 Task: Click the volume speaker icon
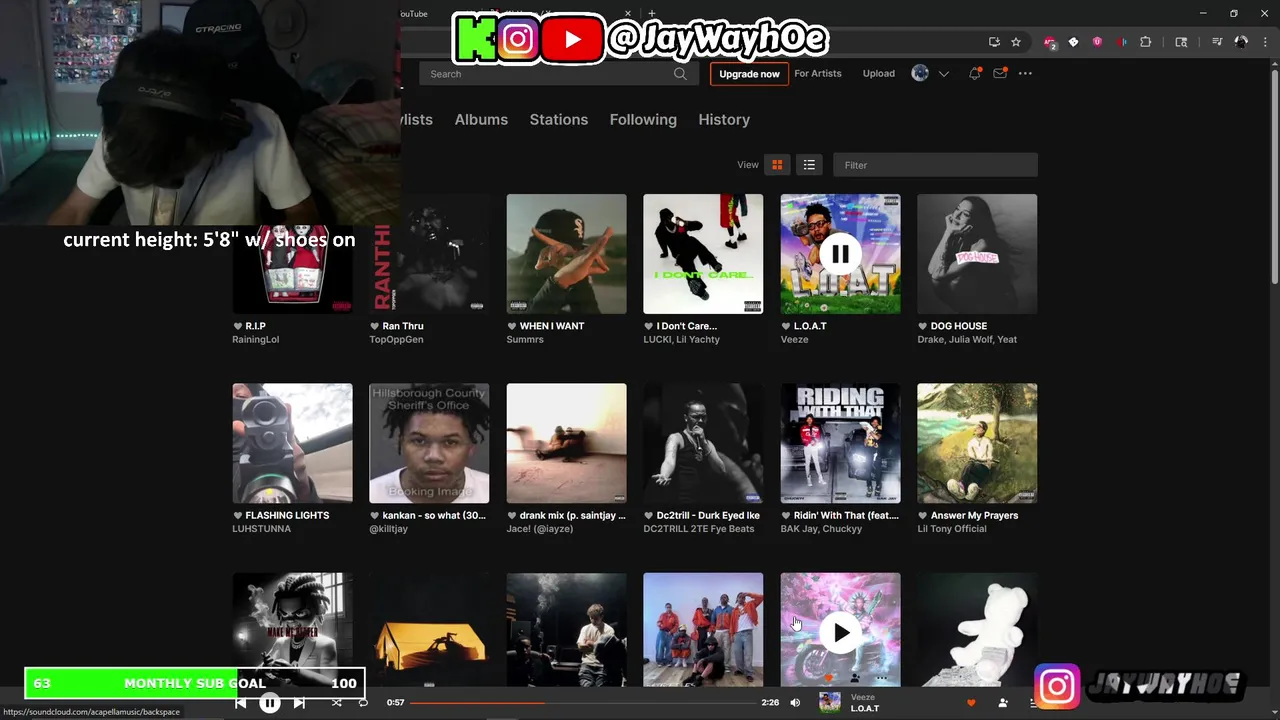tap(795, 703)
